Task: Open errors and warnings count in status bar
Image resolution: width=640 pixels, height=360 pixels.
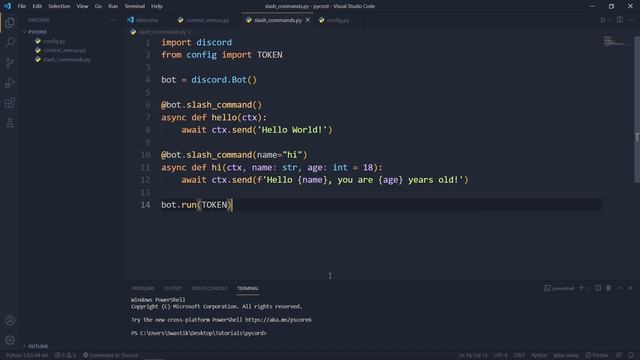Action: [65, 355]
